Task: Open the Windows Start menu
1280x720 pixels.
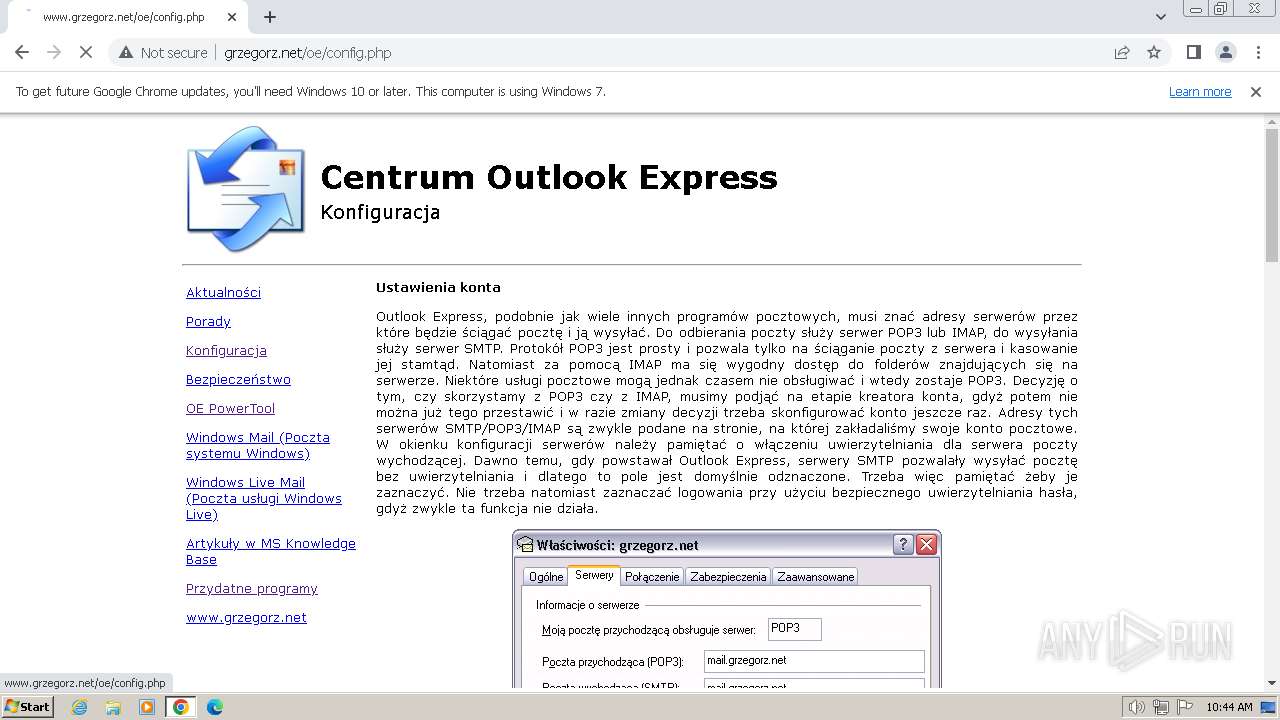Action: tap(27, 707)
